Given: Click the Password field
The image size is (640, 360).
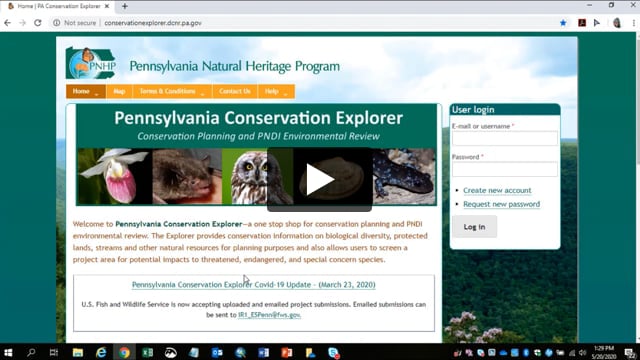Looking at the screenshot, I should 504,169.
